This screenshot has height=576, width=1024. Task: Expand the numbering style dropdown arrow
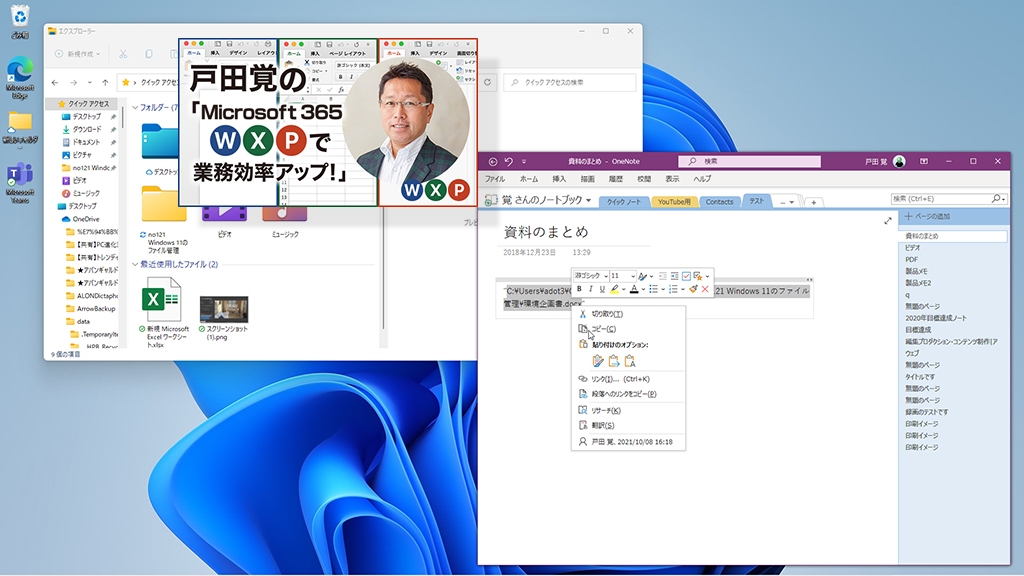tap(683, 289)
